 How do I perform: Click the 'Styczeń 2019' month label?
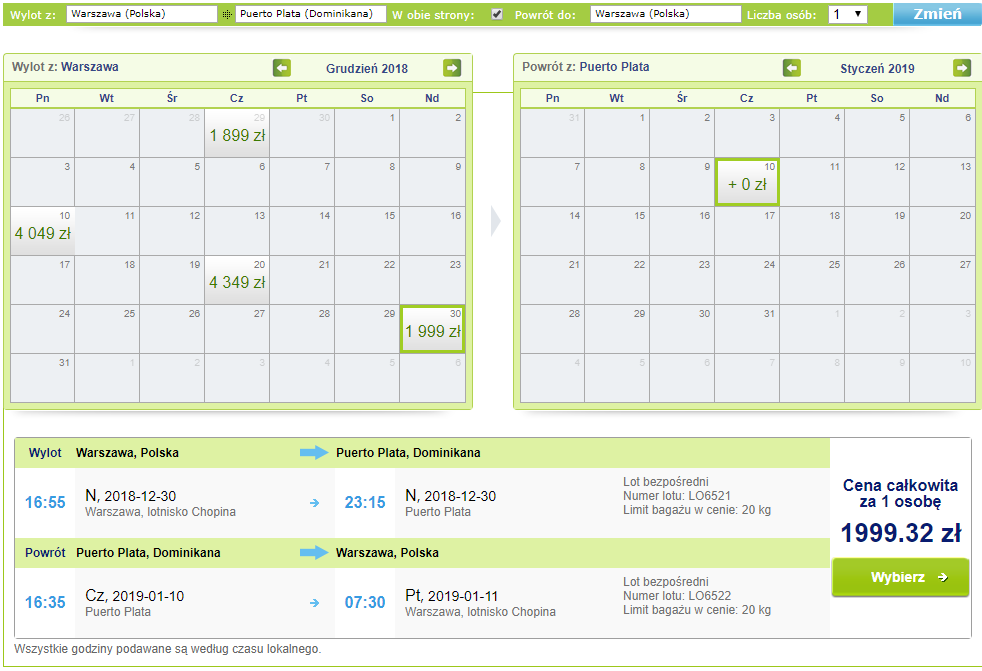[877, 68]
